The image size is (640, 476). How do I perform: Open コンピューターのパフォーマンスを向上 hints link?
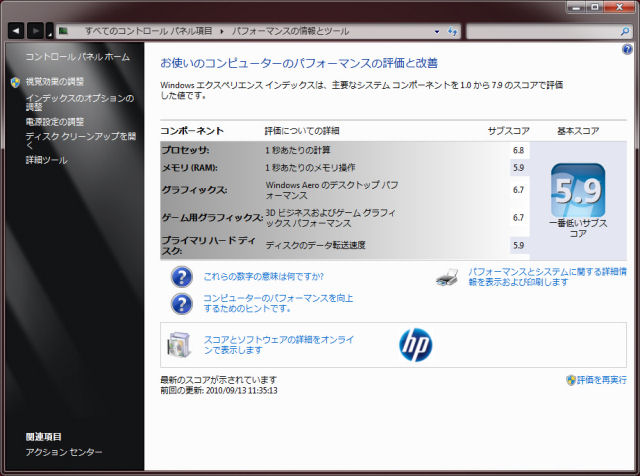click(x=278, y=303)
